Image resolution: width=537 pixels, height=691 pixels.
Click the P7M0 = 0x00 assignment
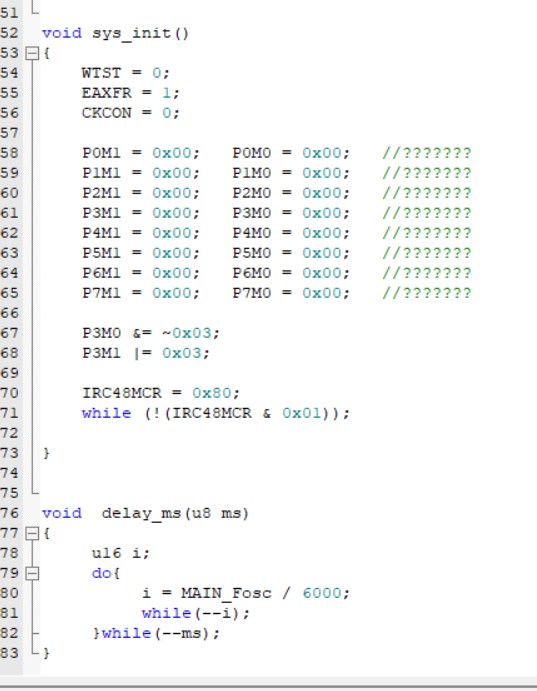pos(291,293)
